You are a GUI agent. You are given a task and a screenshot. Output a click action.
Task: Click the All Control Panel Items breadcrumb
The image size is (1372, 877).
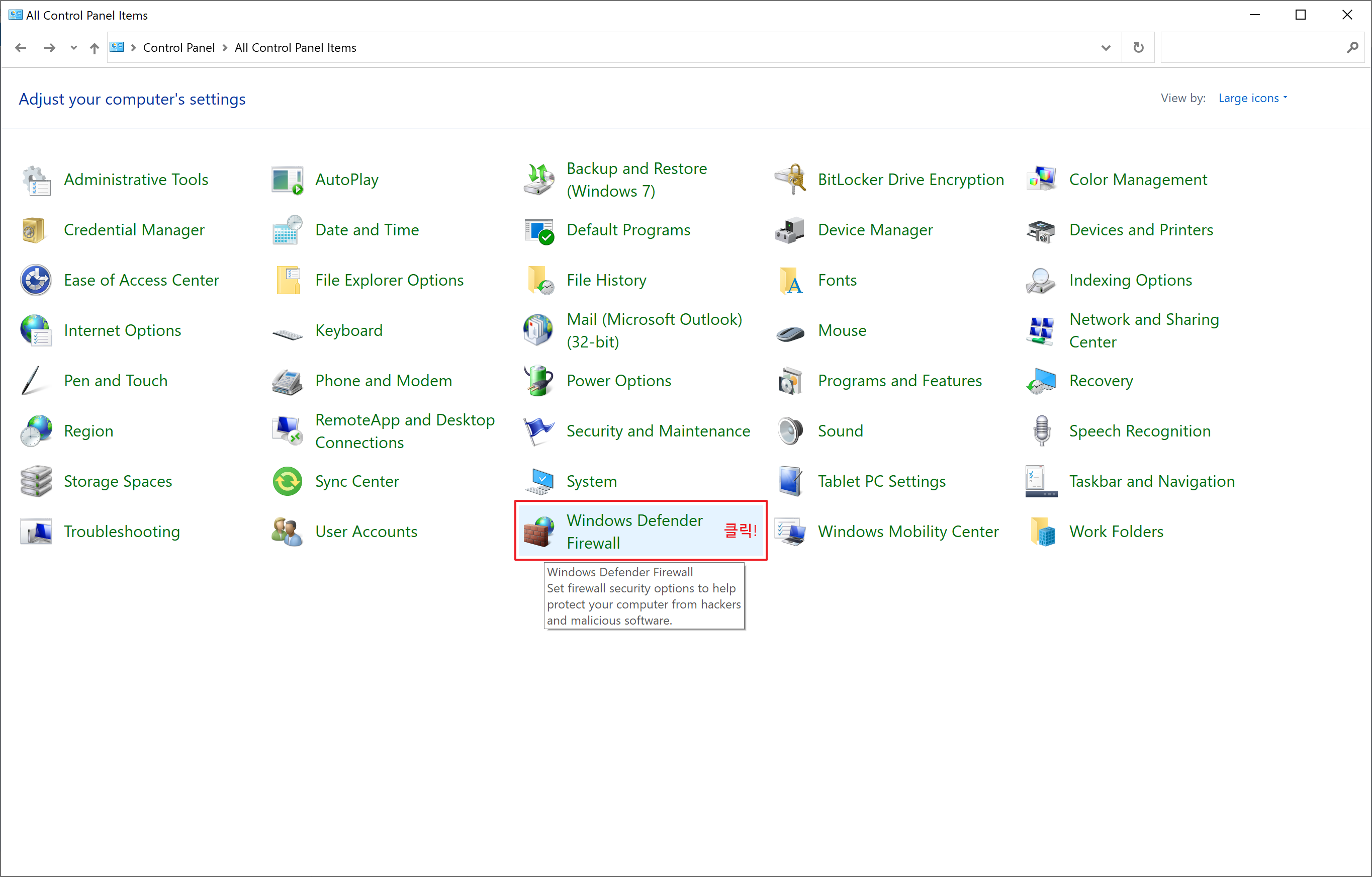pos(295,48)
